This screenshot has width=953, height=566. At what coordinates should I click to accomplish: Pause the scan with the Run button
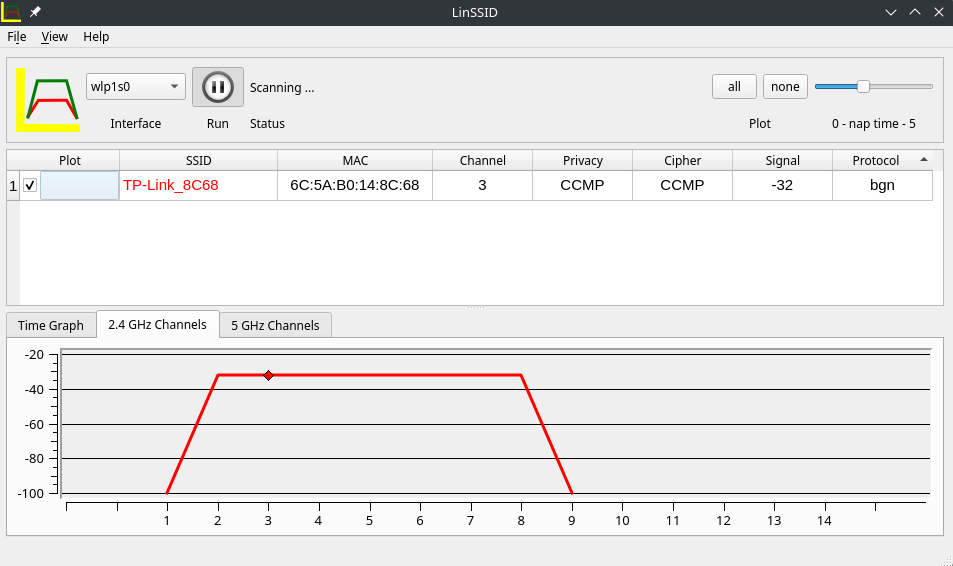217,87
